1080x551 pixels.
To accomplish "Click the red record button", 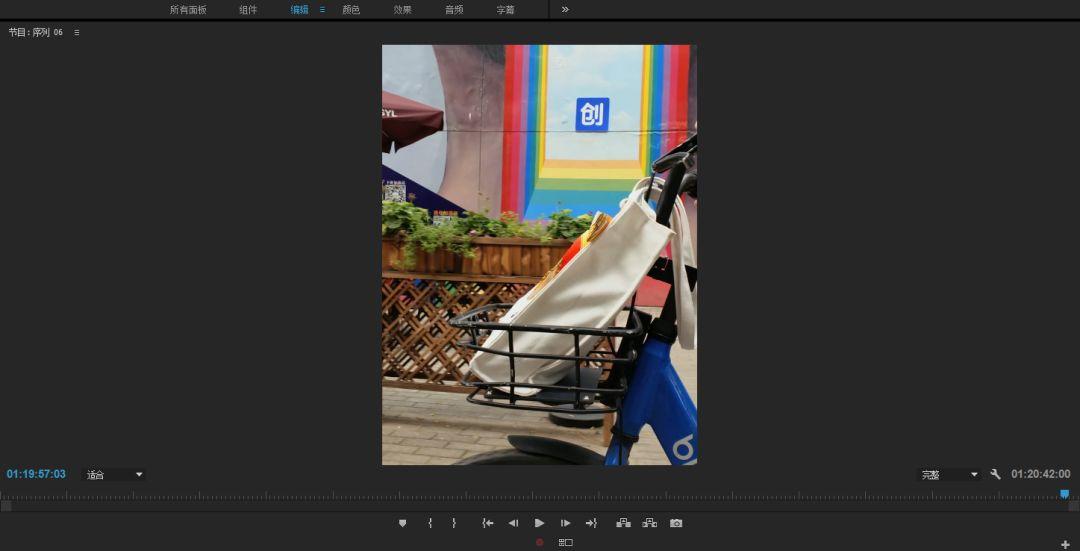I will 539,543.
